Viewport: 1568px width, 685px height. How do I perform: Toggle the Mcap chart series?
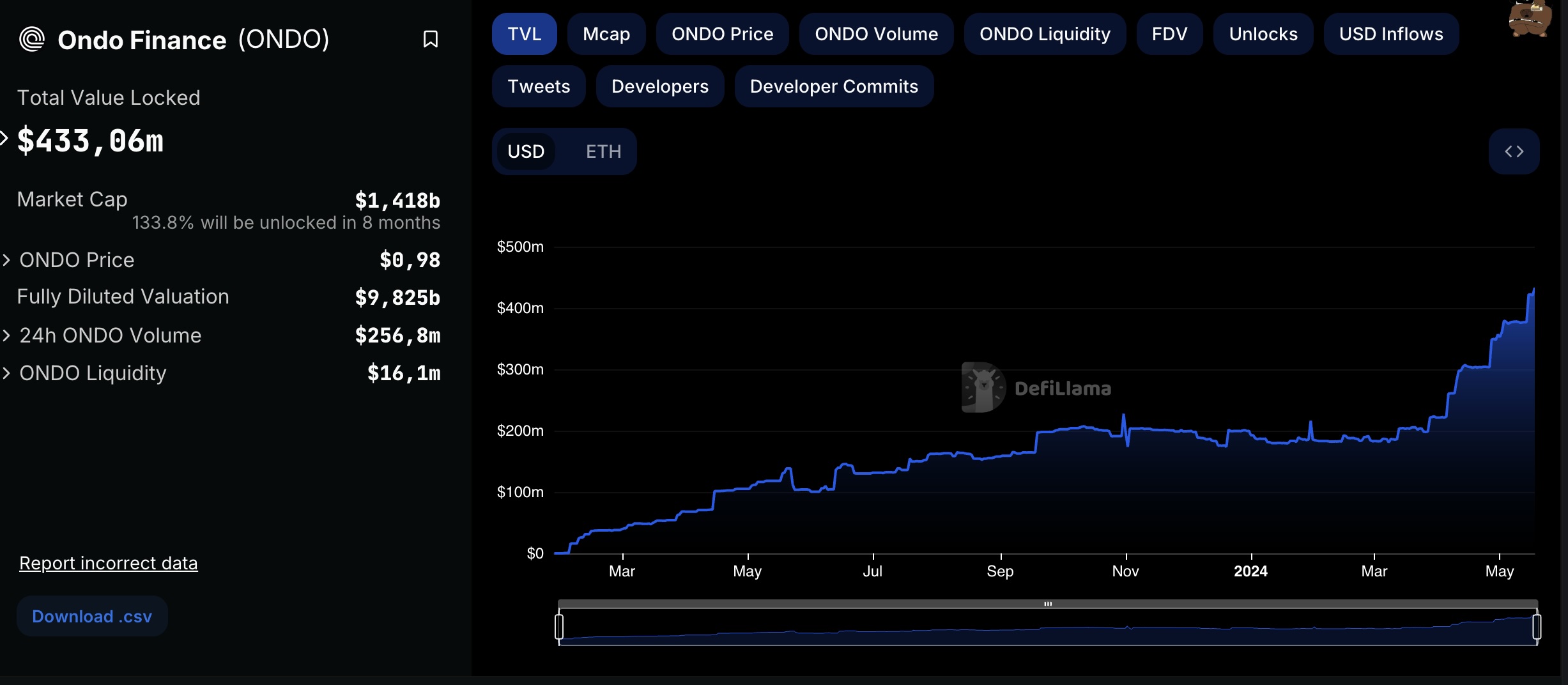tap(606, 34)
